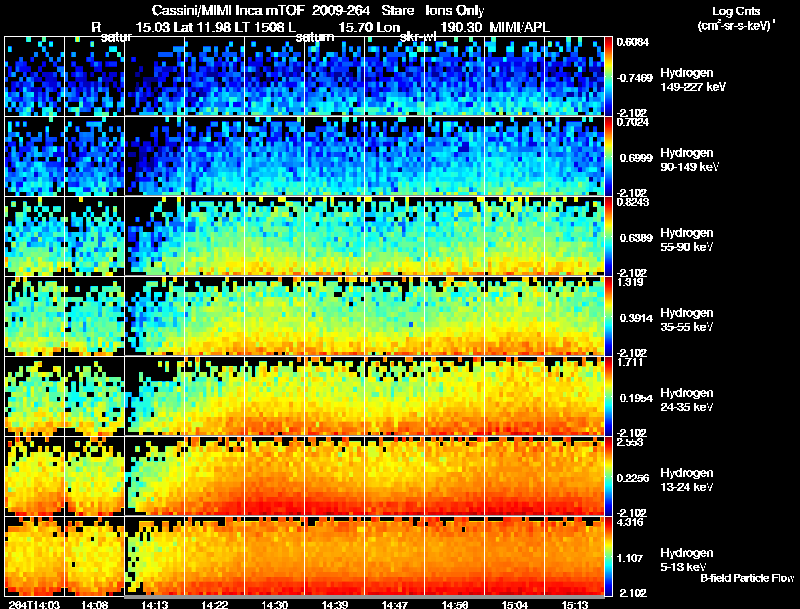Click the '14:30' time axis label

pos(274,604)
